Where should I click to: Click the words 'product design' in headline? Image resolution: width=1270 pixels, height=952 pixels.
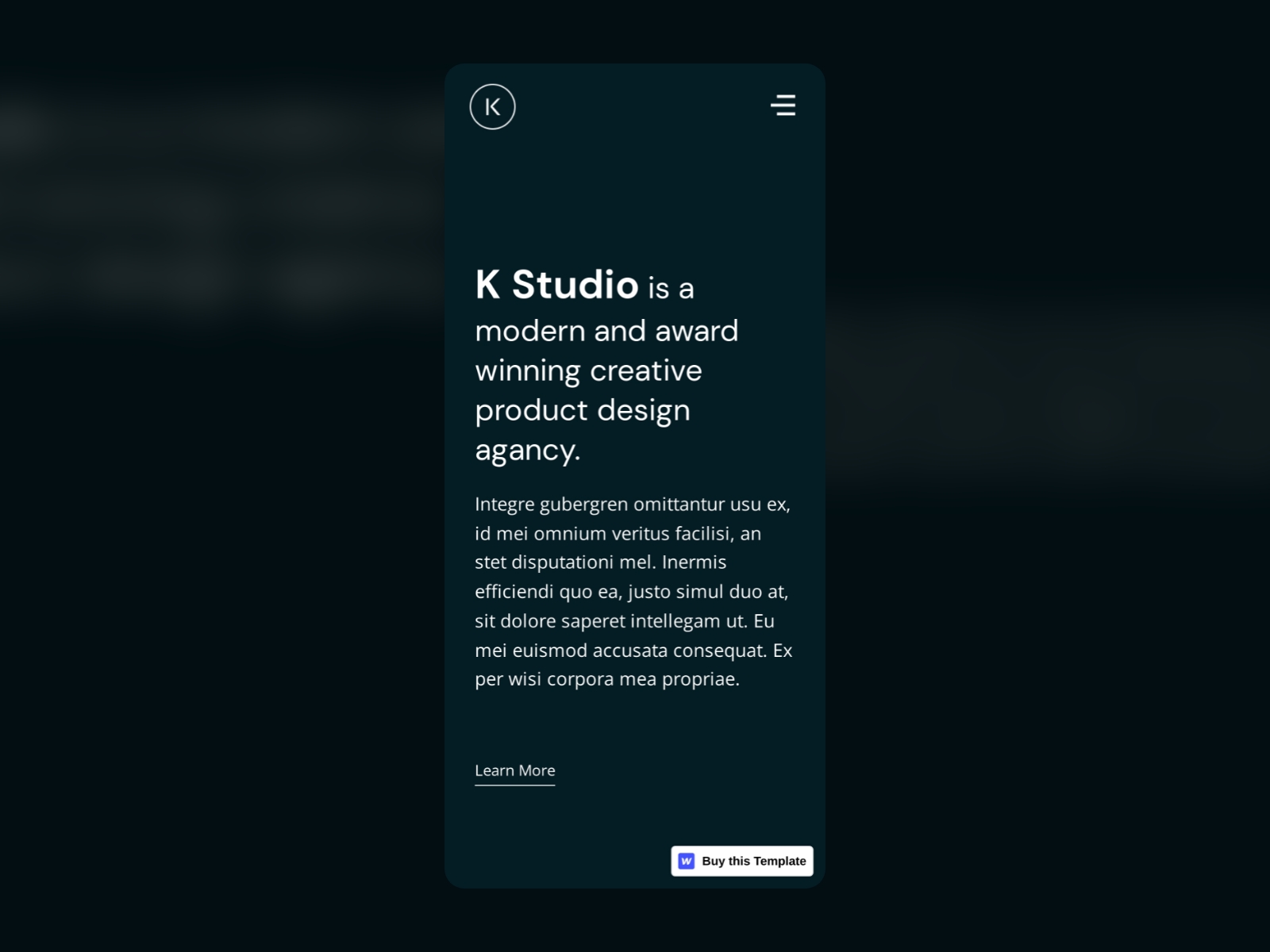pyautogui.click(x=583, y=411)
